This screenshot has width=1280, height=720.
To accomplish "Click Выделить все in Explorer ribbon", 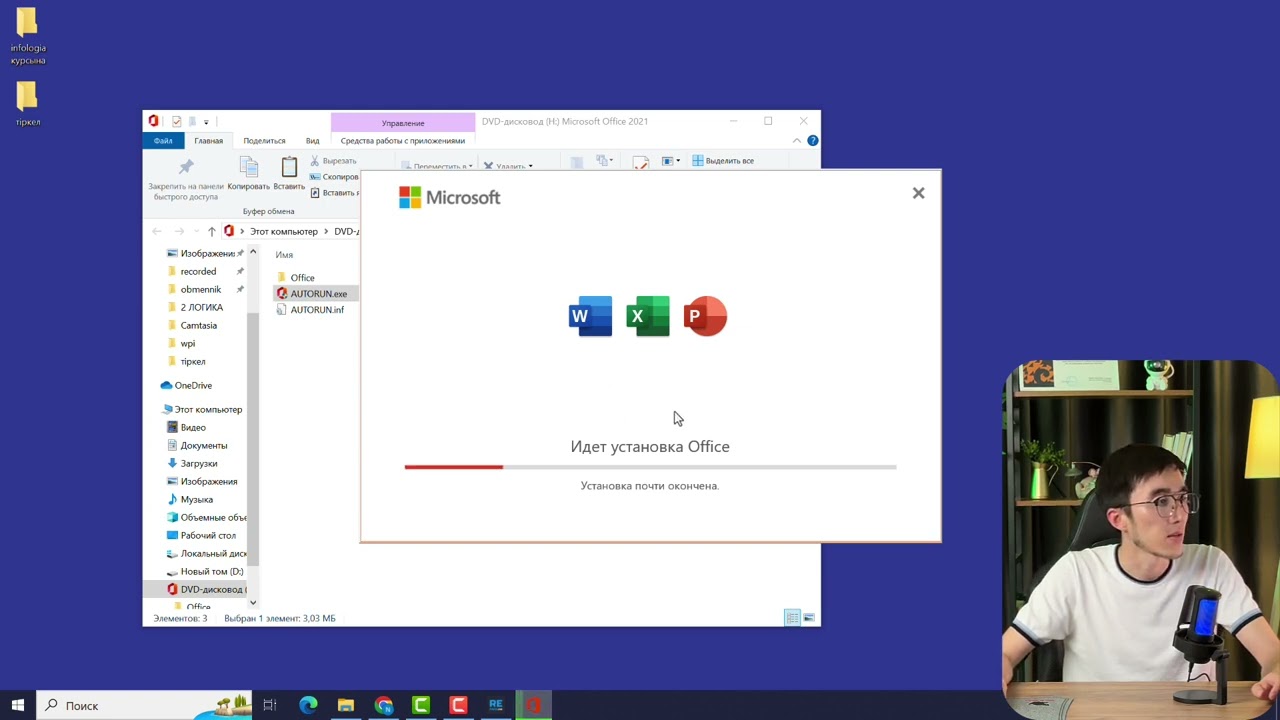I will point(723,161).
